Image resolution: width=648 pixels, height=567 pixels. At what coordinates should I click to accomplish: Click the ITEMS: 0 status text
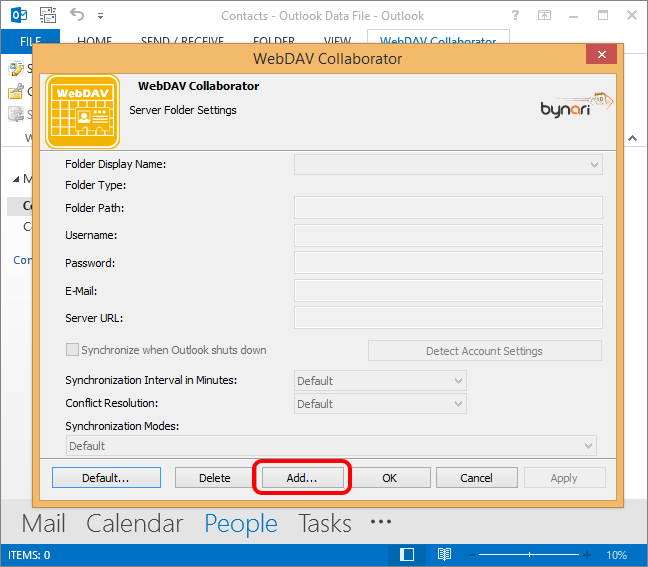tap(29, 555)
